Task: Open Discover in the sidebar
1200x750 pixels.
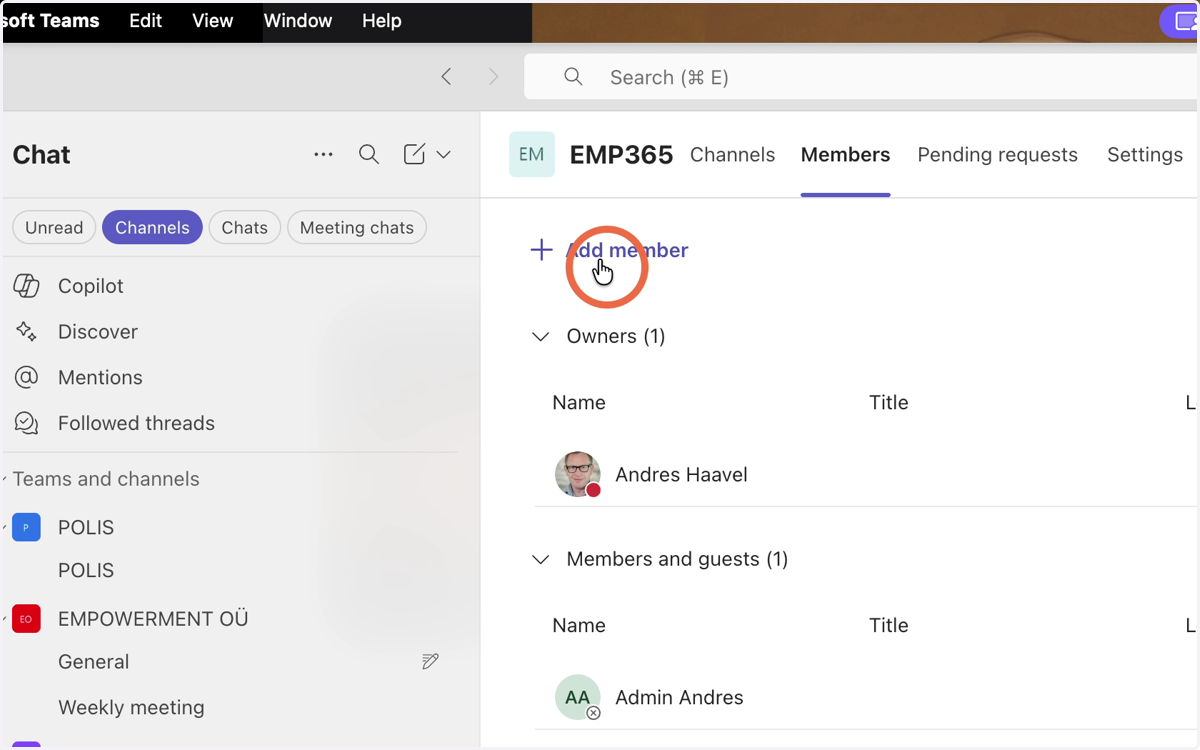Action: coord(98,332)
